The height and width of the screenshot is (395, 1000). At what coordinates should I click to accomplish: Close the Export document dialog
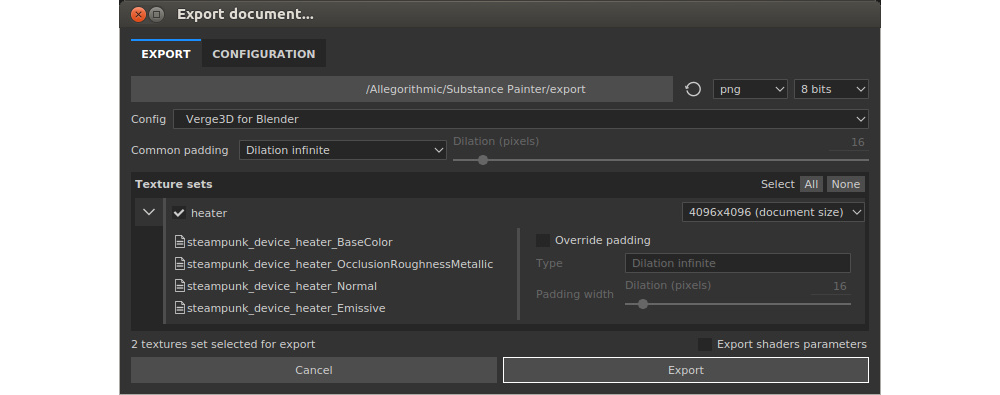click(138, 14)
